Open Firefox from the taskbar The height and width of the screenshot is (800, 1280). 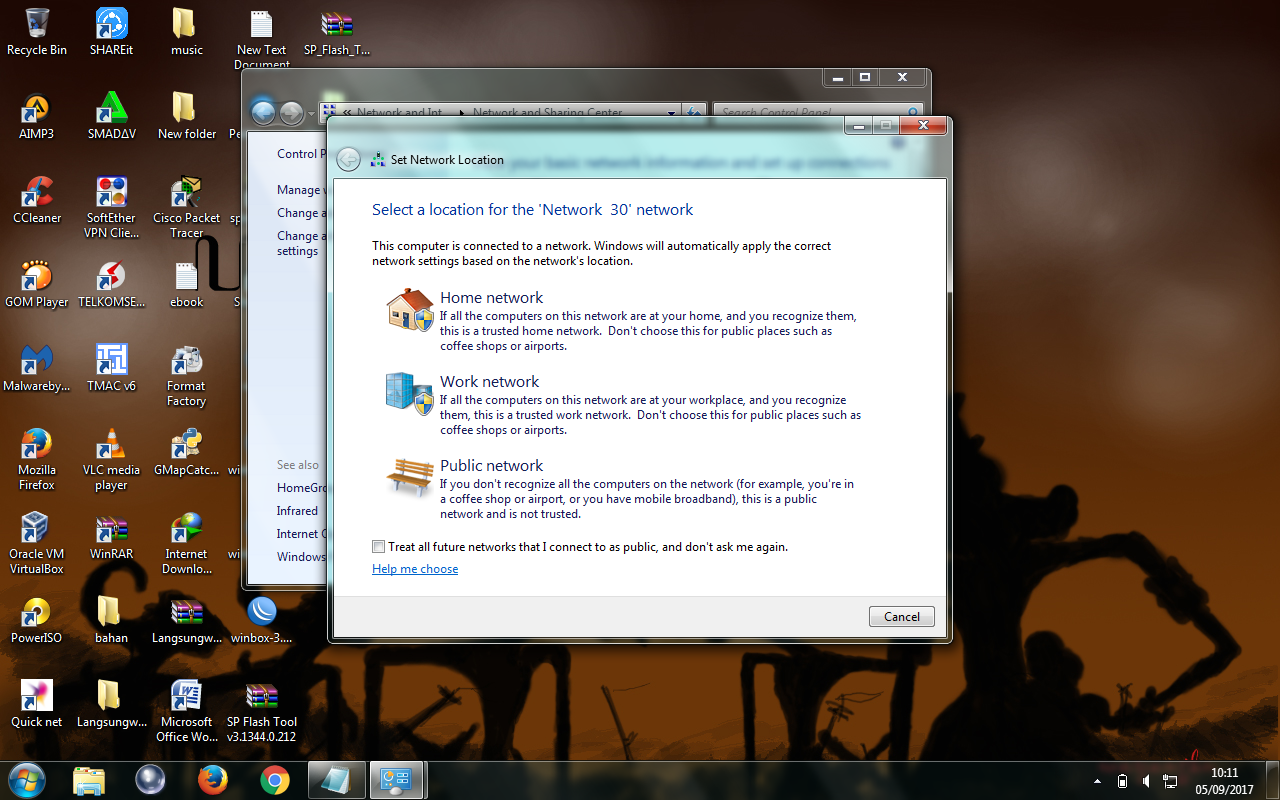[x=212, y=780]
